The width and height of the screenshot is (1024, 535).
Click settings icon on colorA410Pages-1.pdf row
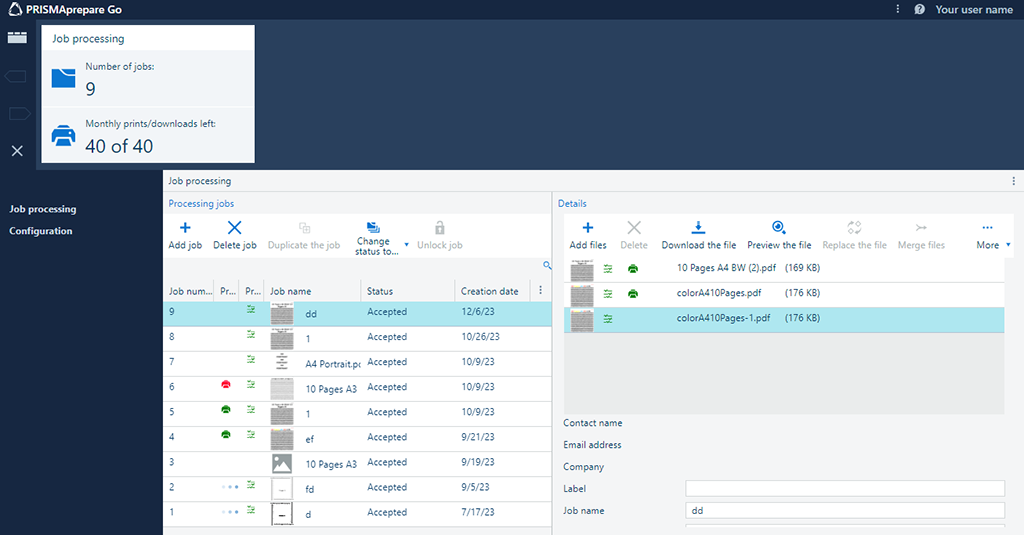608,319
